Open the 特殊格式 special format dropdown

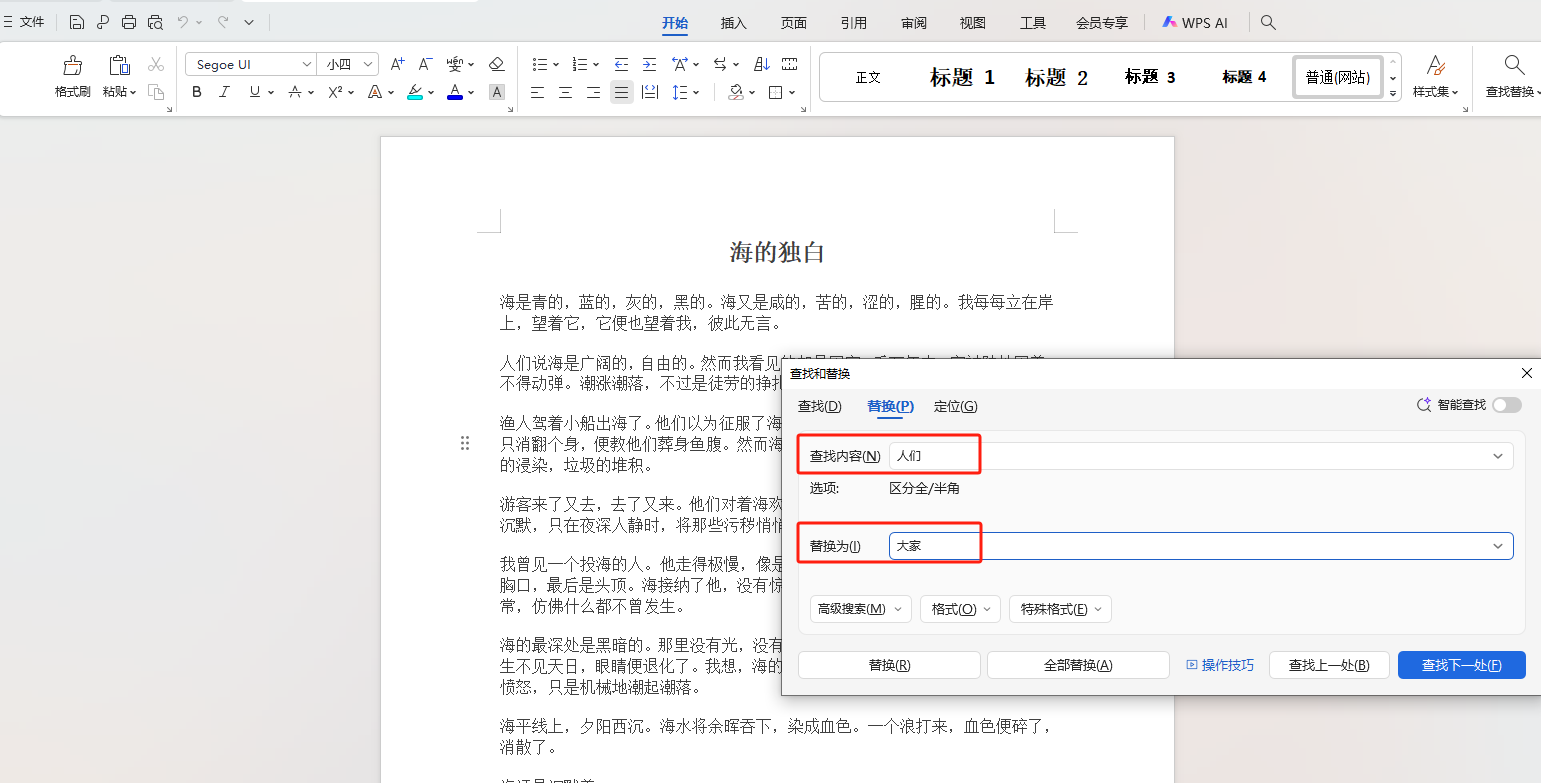pos(1059,608)
